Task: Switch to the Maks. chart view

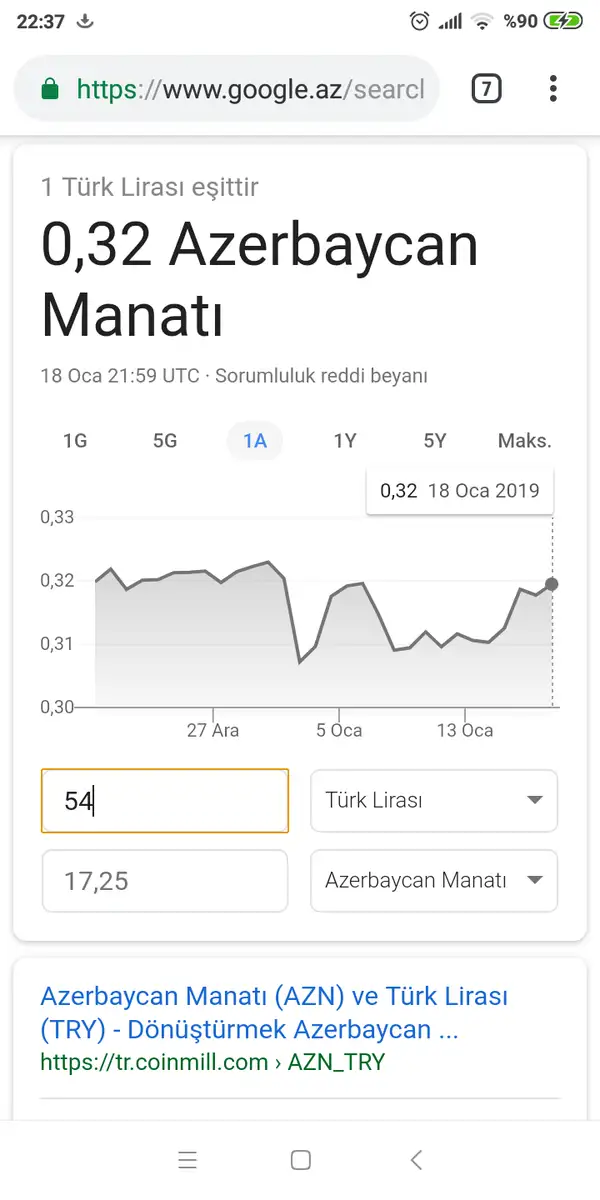Action: pos(523,440)
